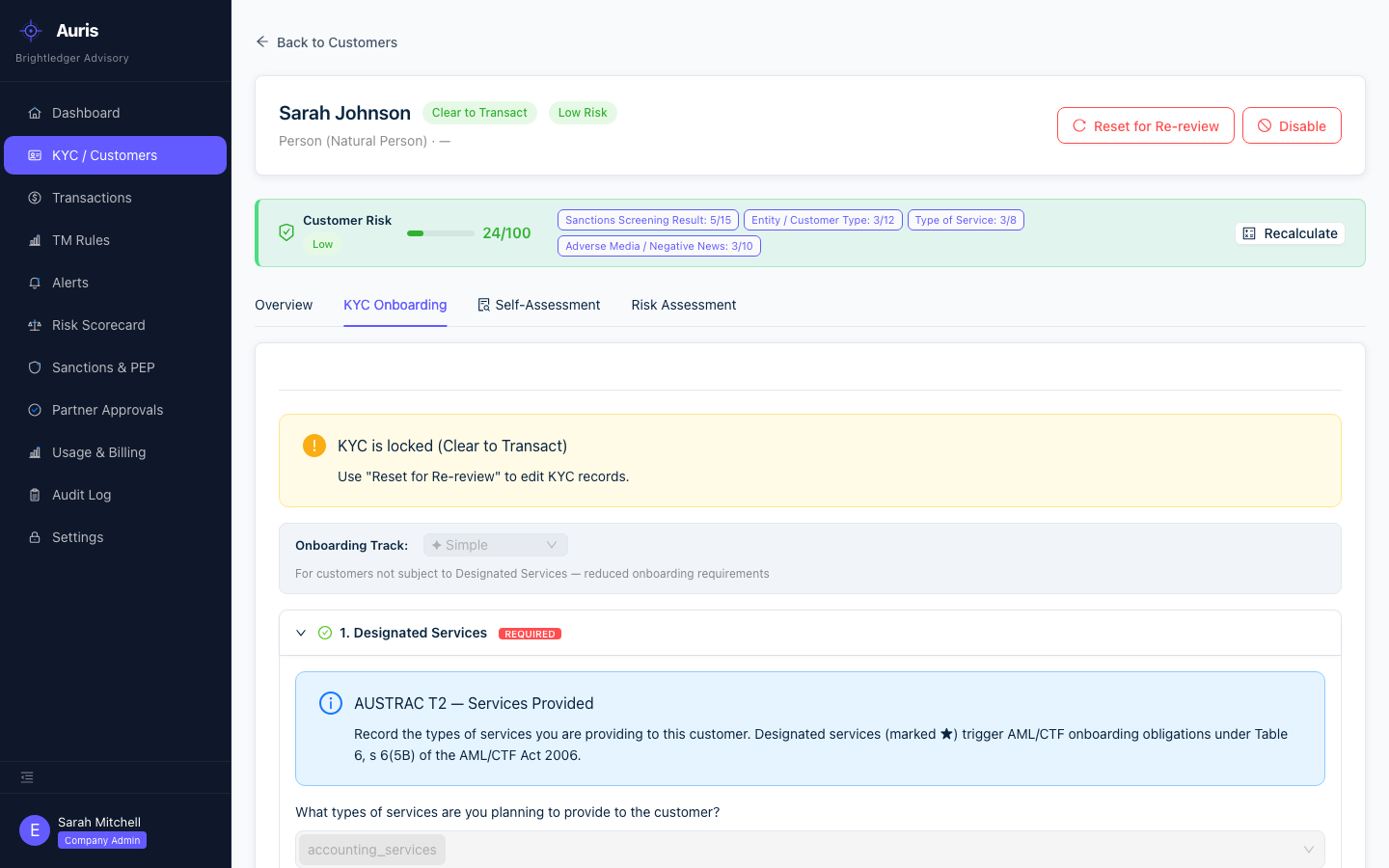The width and height of the screenshot is (1389, 868).
Task: Click the green check icon beside Designated Services
Action: (x=325, y=633)
